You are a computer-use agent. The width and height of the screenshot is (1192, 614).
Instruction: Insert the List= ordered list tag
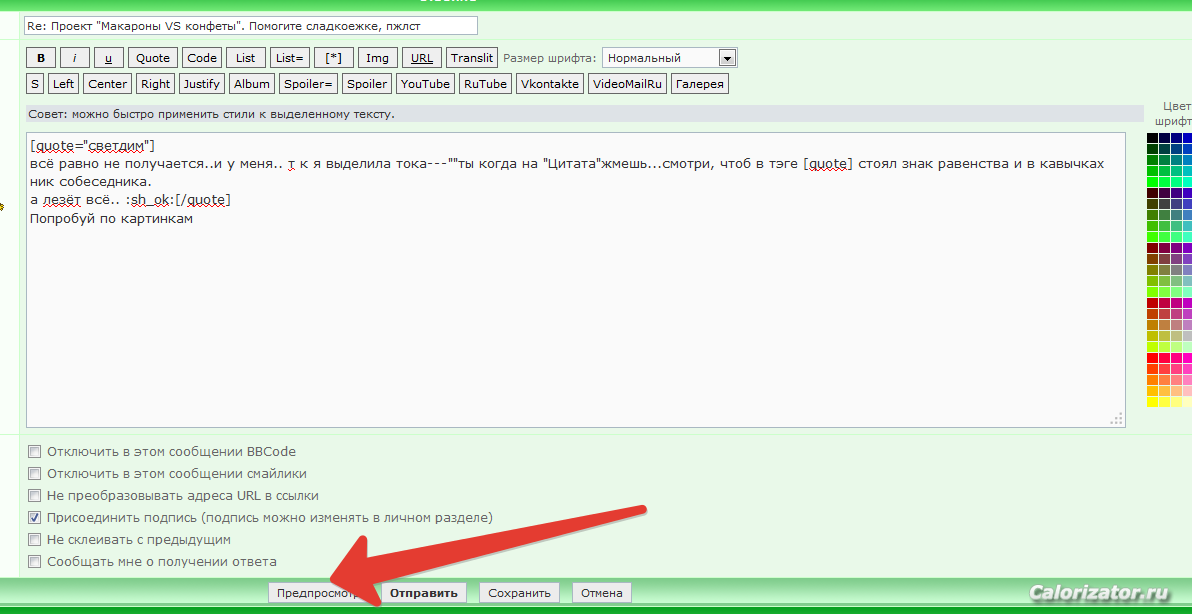click(x=290, y=58)
